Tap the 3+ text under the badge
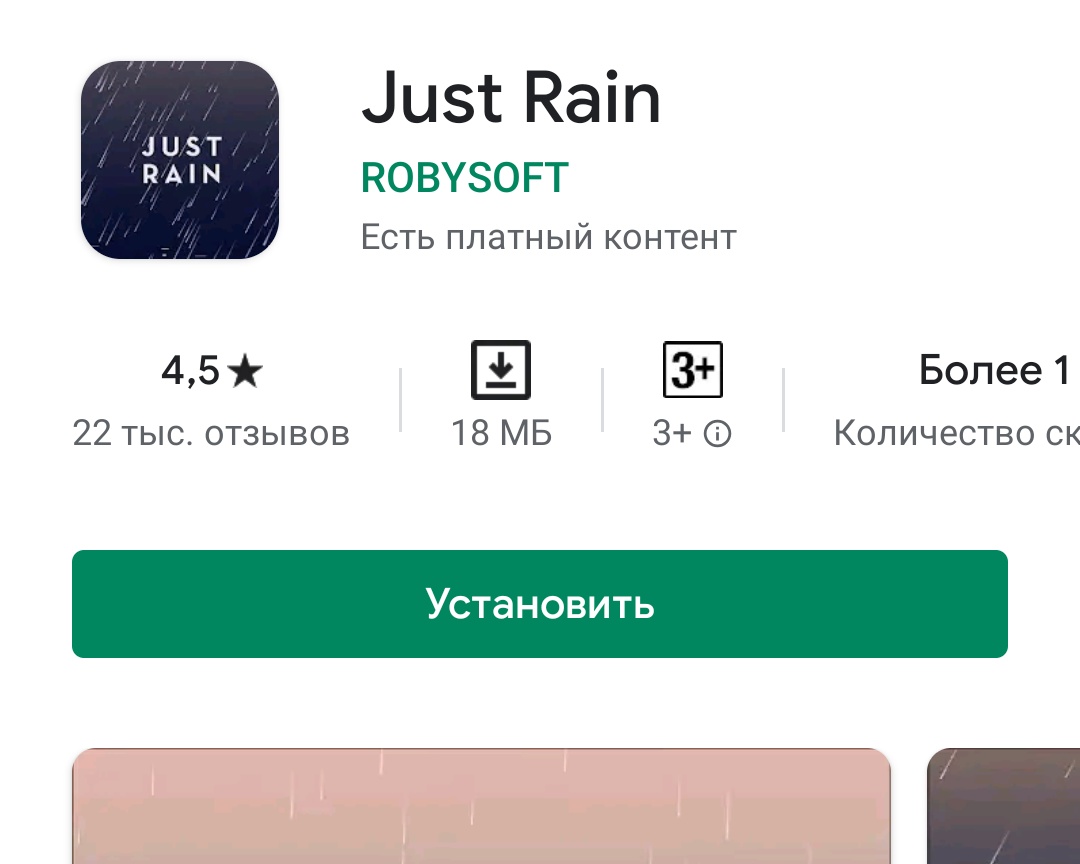 coord(672,434)
